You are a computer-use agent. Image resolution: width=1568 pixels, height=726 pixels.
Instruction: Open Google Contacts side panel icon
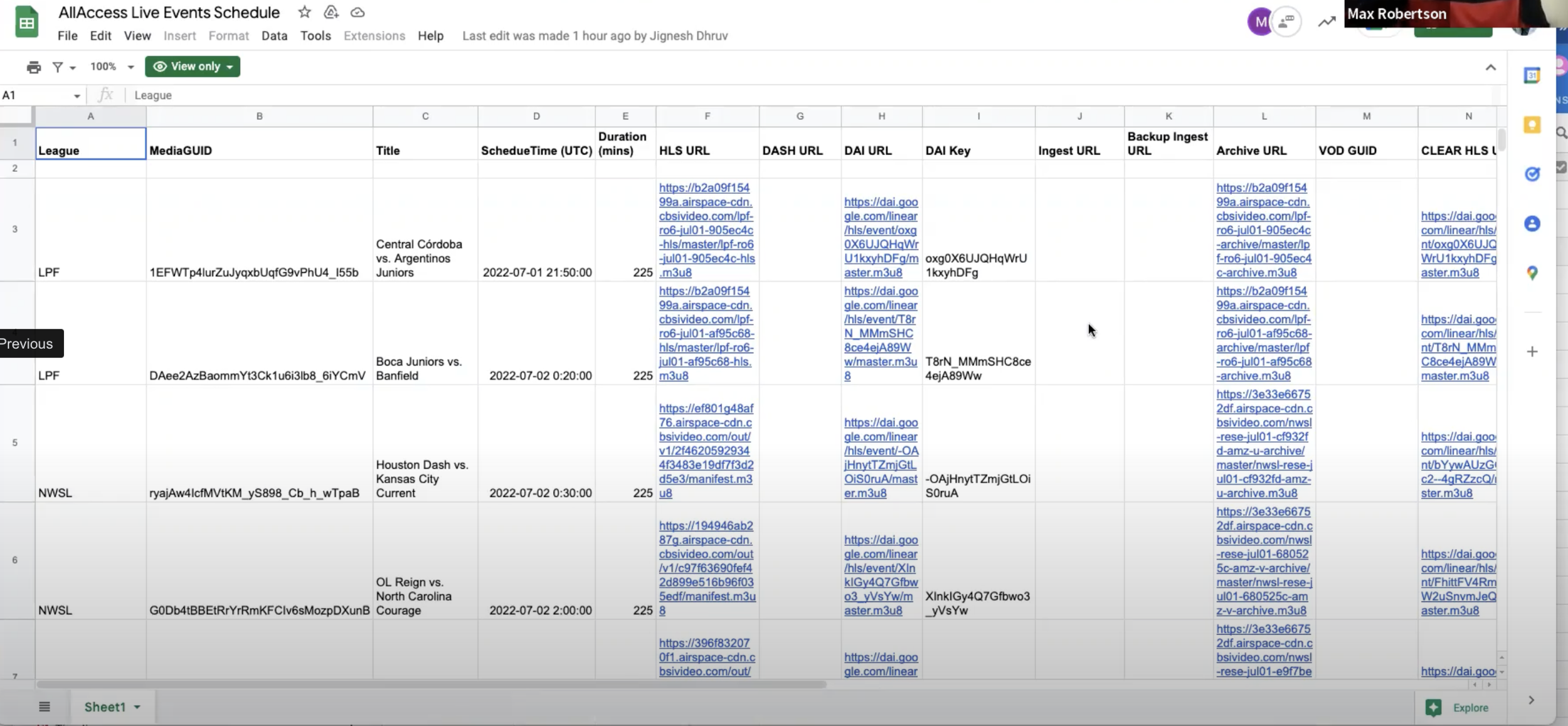(1532, 223)
